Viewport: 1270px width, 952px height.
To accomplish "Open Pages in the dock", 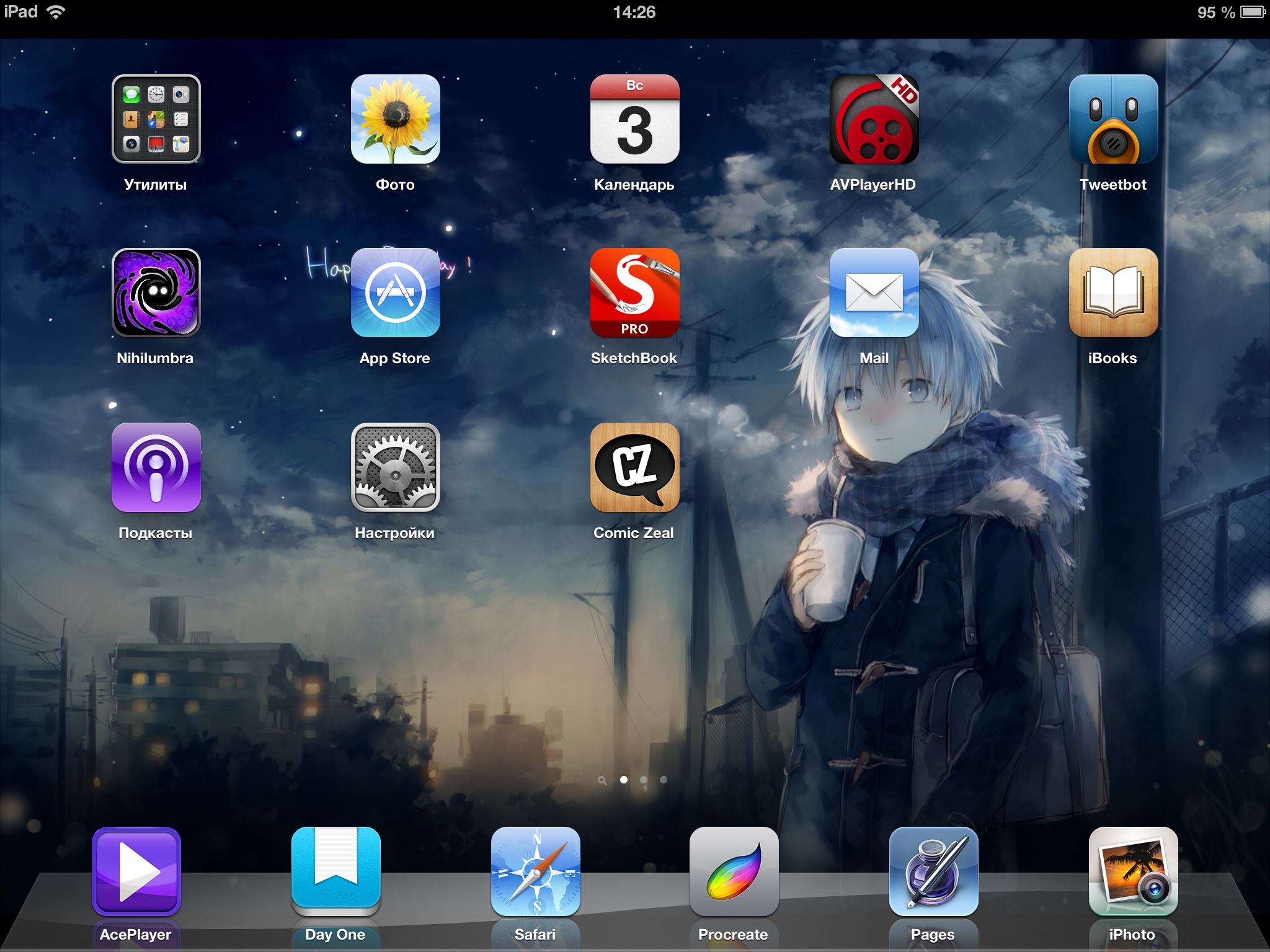I will pyautogui.click(x=933, y=871).
